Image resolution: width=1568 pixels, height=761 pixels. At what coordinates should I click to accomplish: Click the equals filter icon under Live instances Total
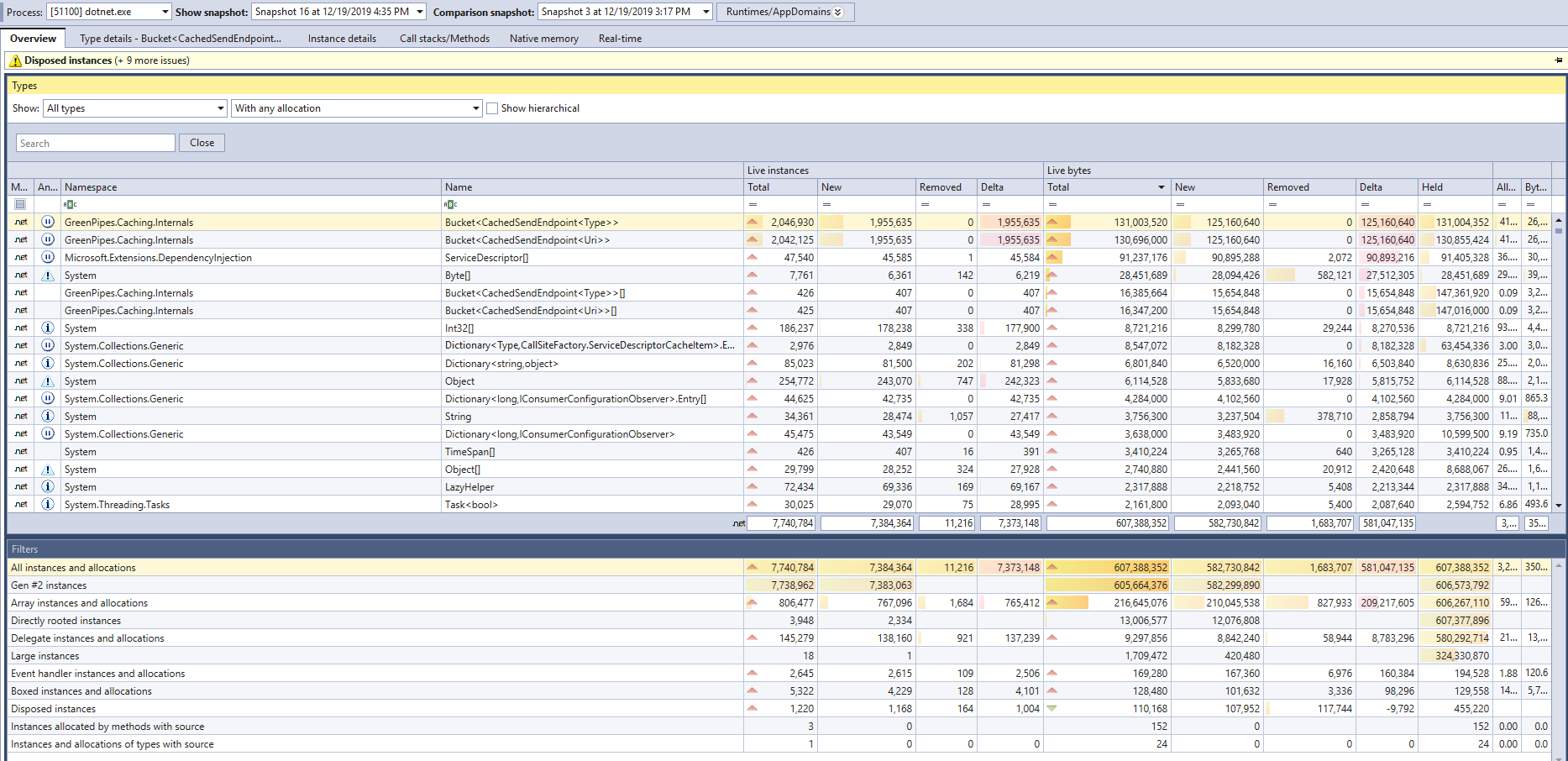pos(753,204)
